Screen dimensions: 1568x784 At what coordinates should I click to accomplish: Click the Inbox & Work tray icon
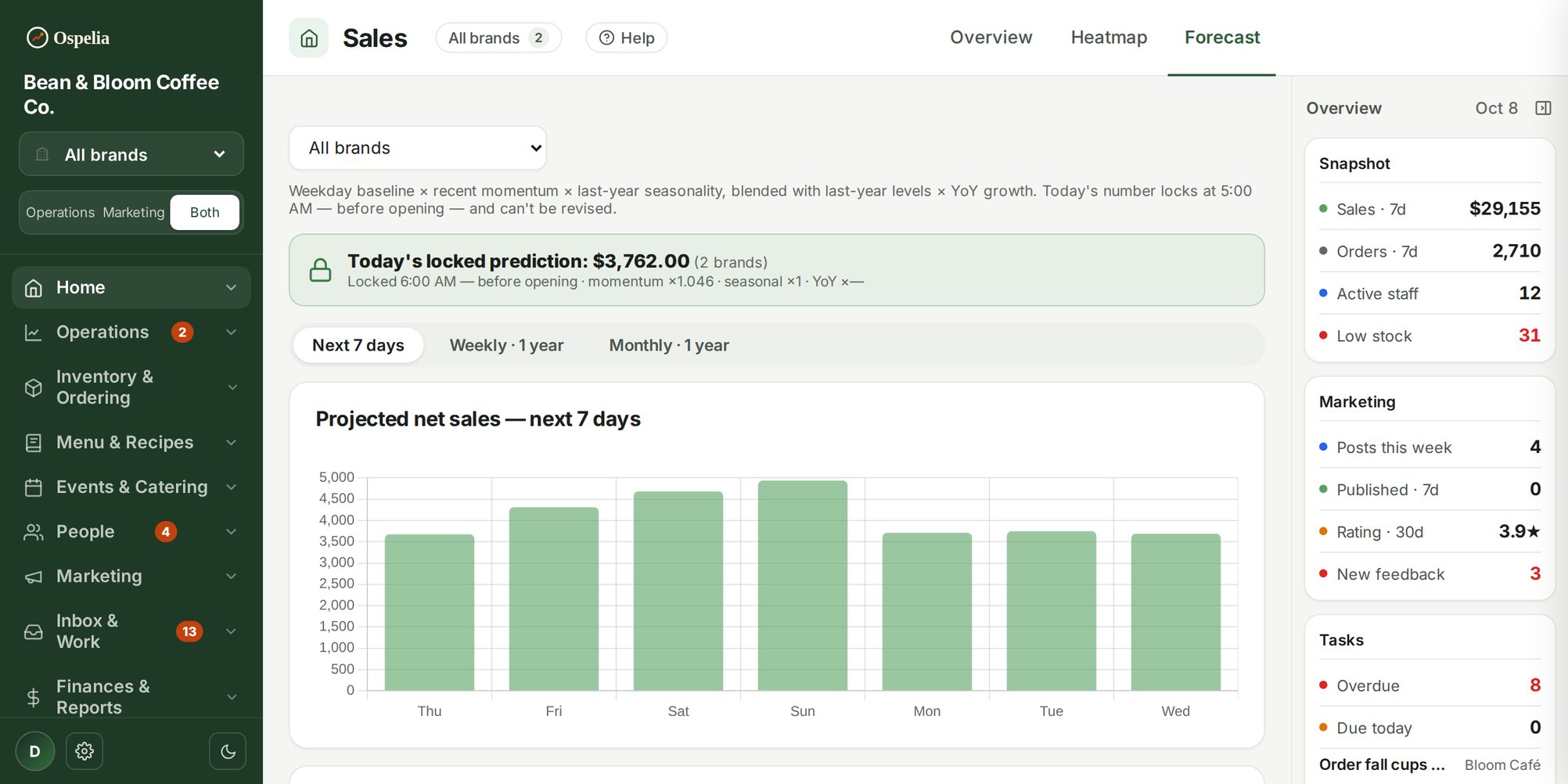pos(34,631)
